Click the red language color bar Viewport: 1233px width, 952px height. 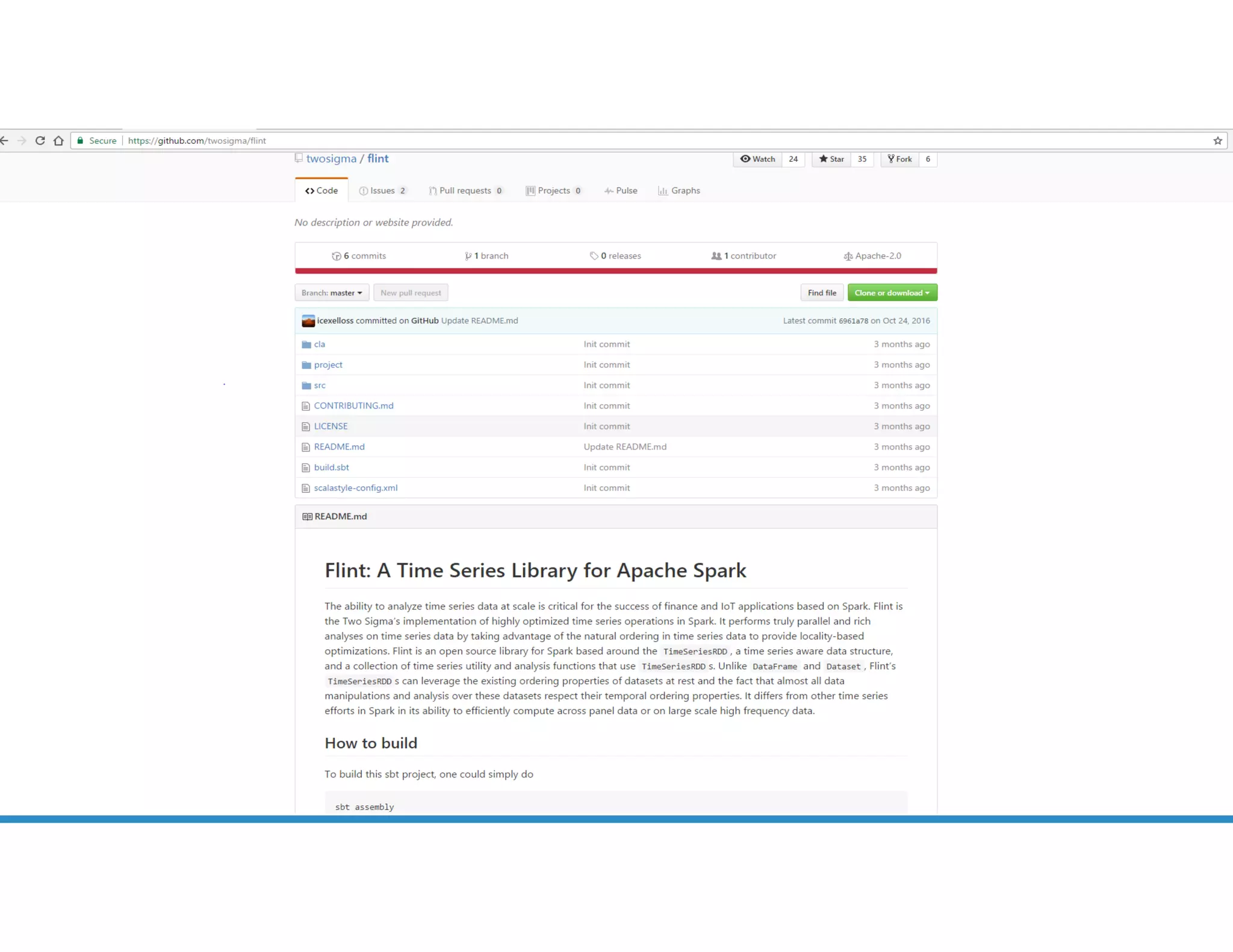click(x=615, y=271)
